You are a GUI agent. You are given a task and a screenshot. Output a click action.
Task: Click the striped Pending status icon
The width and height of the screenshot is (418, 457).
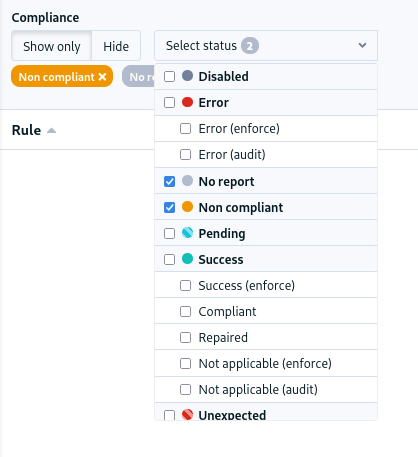pos(187,233)
